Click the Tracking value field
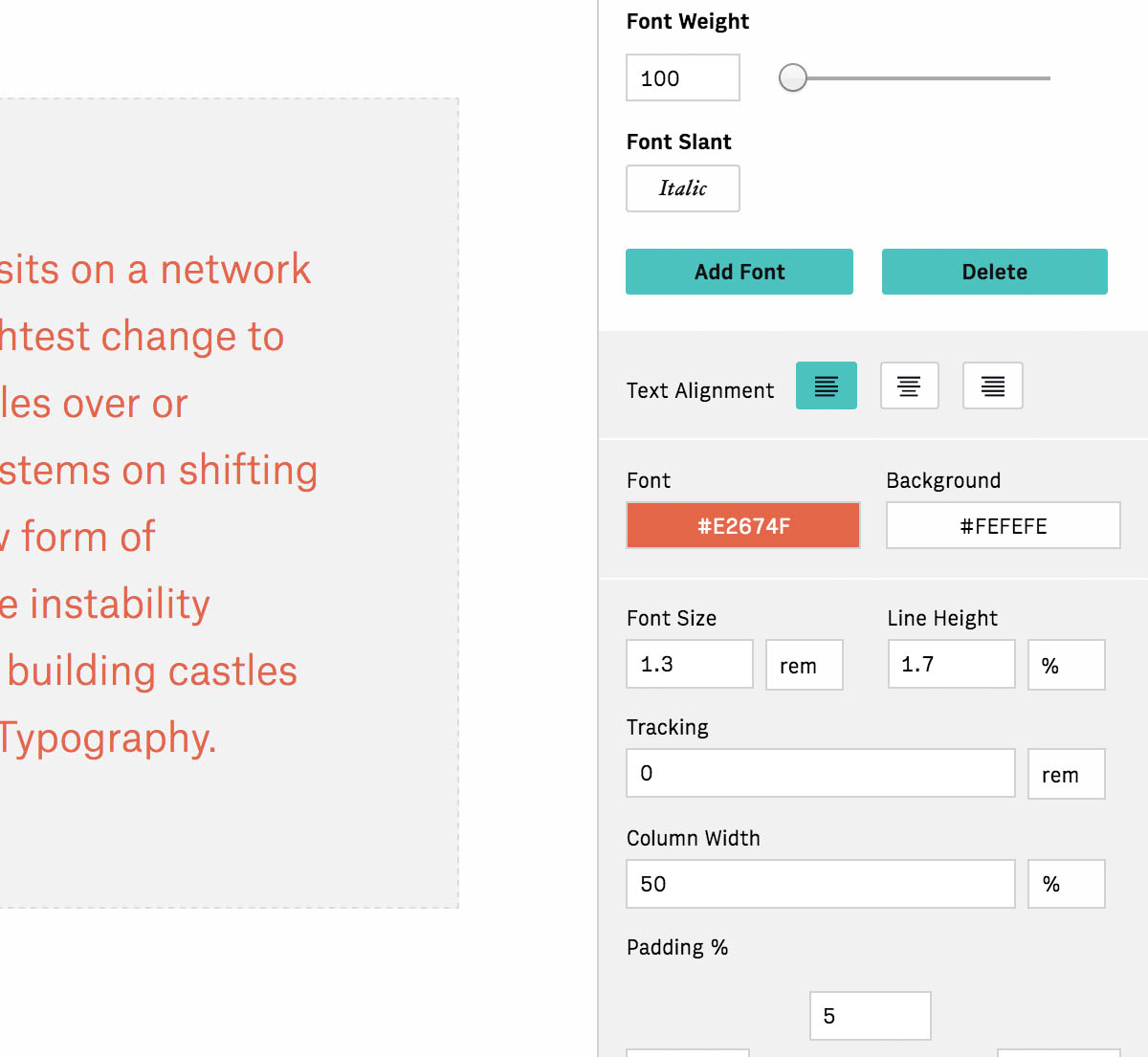 (820, 773)
